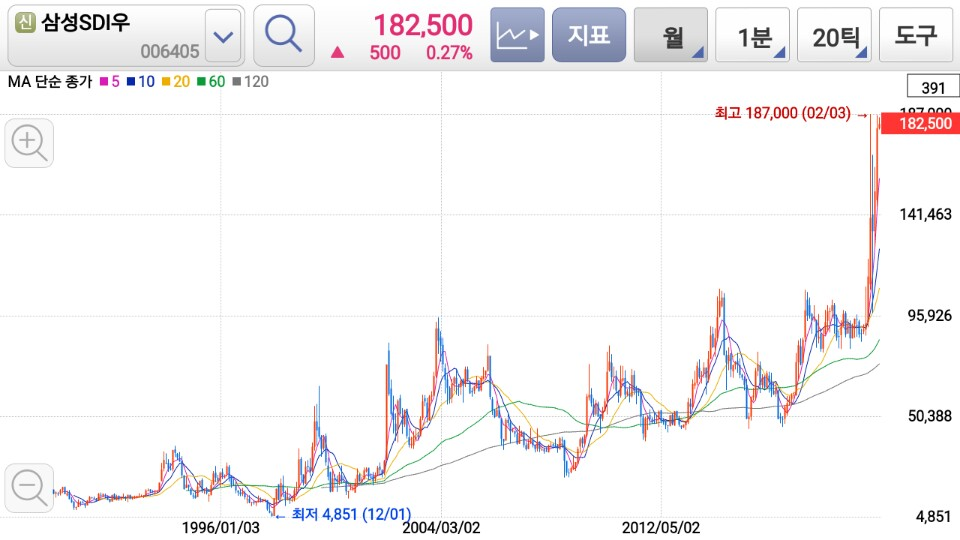Click the red up-triangle price change indicator
960x540 pixels.
pyautogui.click(x=337, y=53)
